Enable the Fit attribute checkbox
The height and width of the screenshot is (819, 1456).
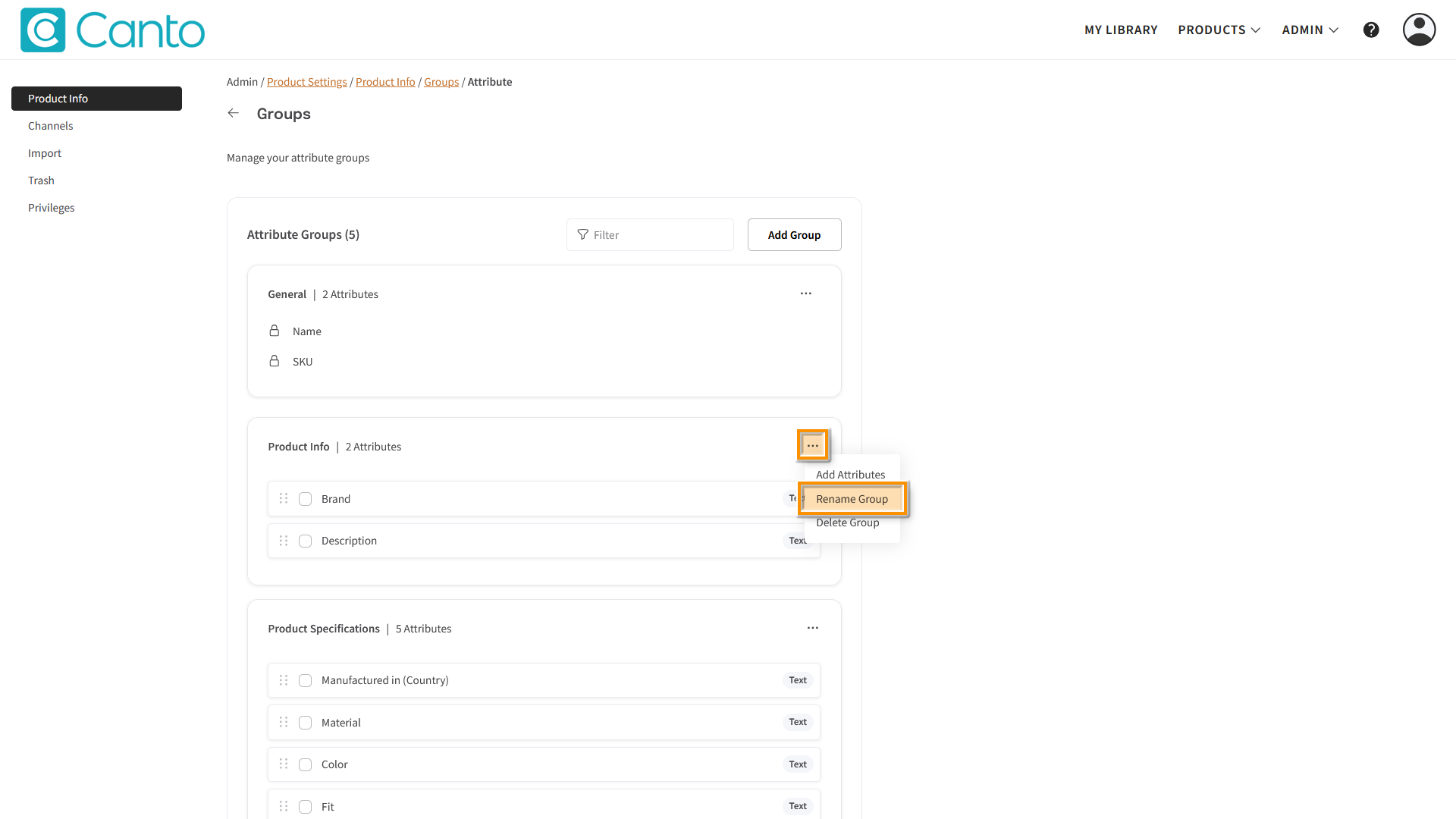point(305,807)
